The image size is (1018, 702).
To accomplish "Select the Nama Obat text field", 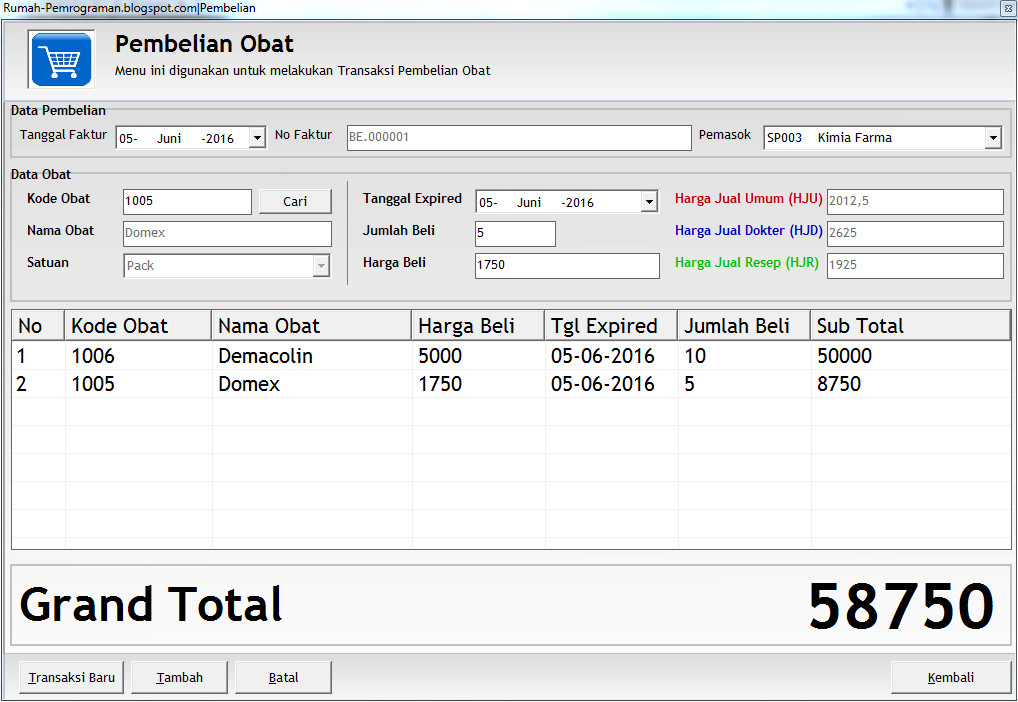I will click(226, 233).
